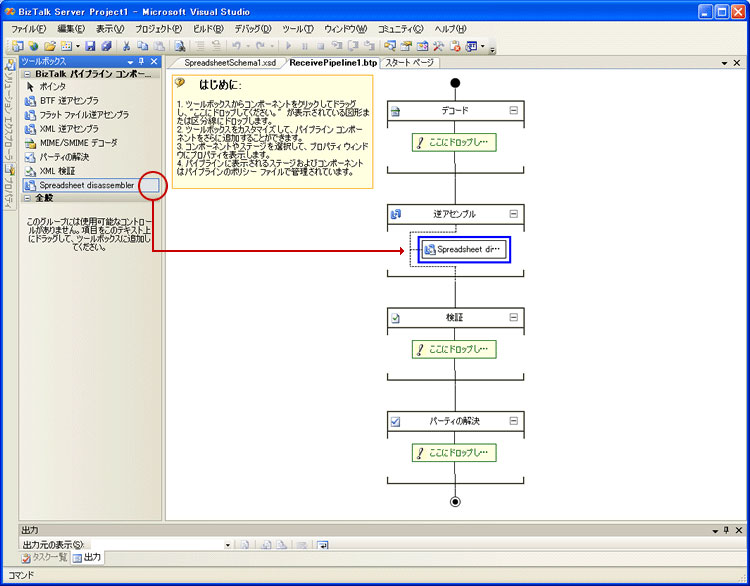Select Spreadsheet disassembler toolbox item
The height and width of the screenshot is (586, 750).
90,185
